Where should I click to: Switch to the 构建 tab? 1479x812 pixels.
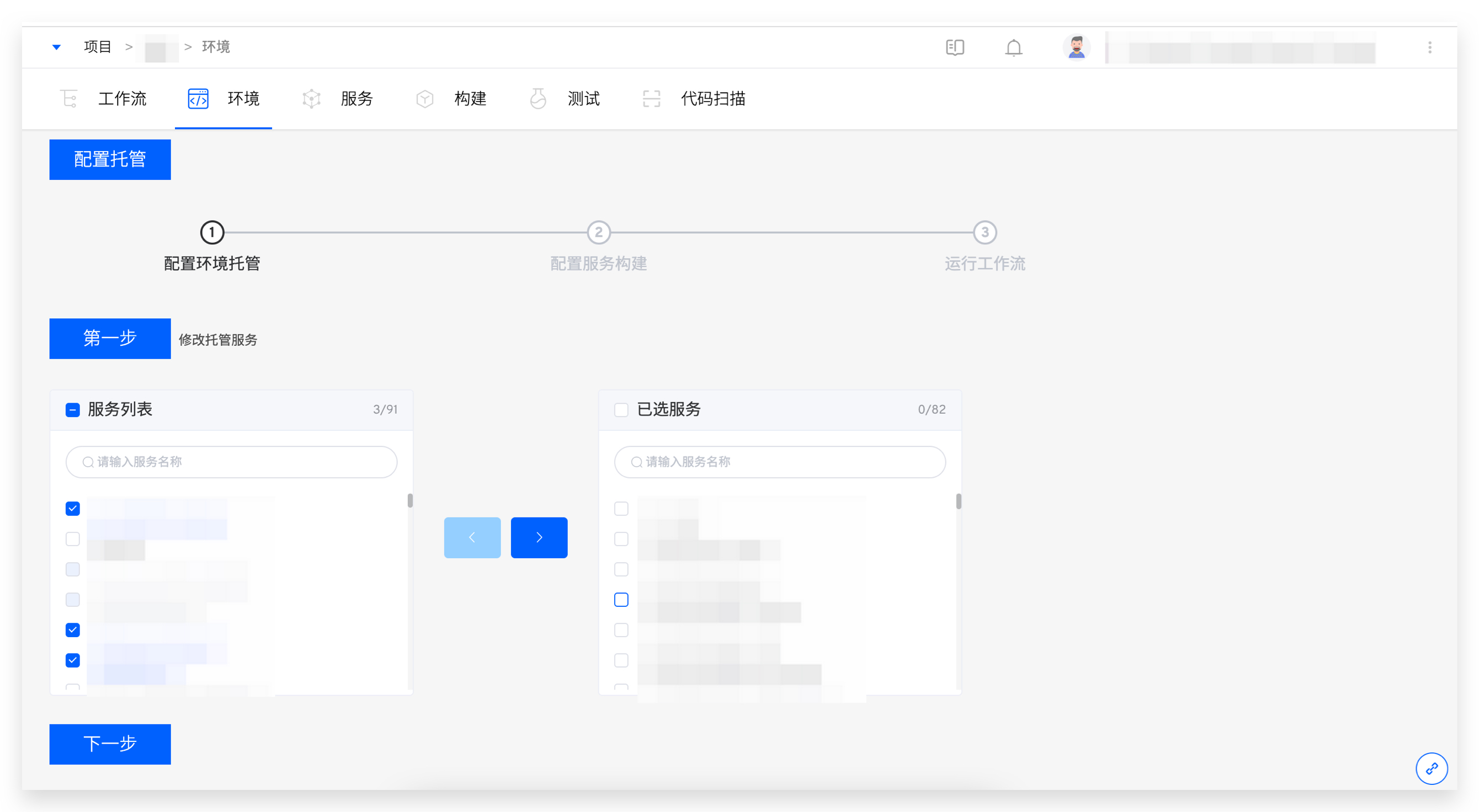[470, 99]
